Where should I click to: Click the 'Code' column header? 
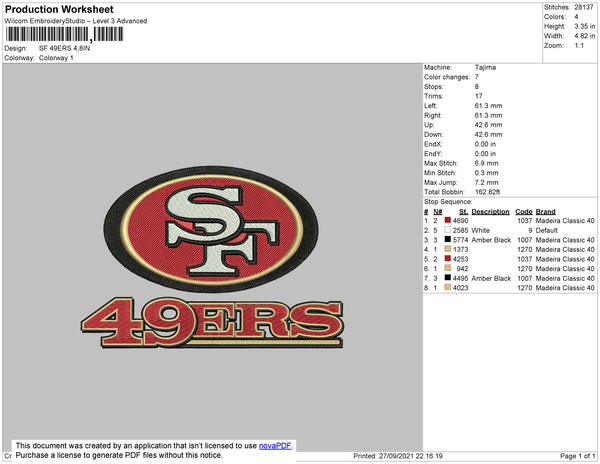(x=523, y=212)
